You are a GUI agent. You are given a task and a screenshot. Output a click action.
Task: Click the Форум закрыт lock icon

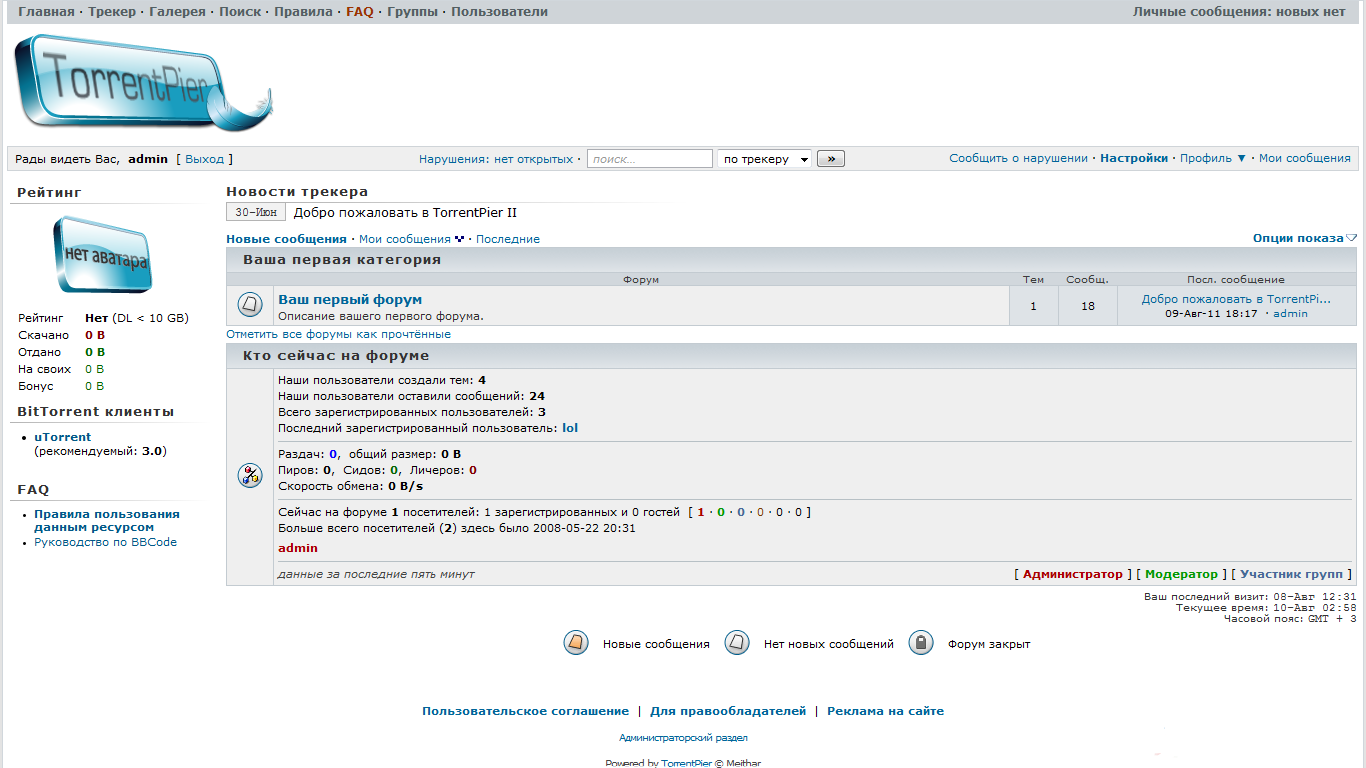[x=921, y=643]
